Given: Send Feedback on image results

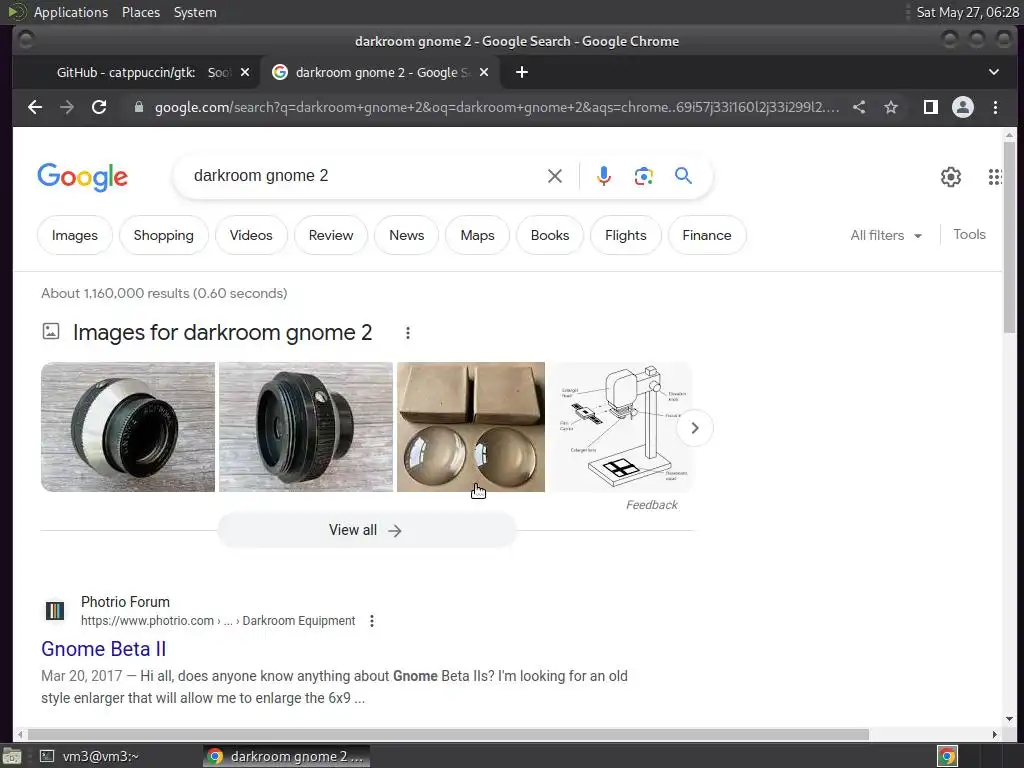Looking at the screenshot, I should (651, 505).
